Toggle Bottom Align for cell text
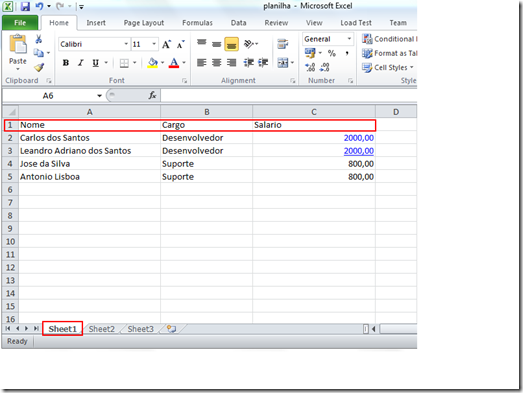Viewport: 523px width, 393px height. (231, 44)
